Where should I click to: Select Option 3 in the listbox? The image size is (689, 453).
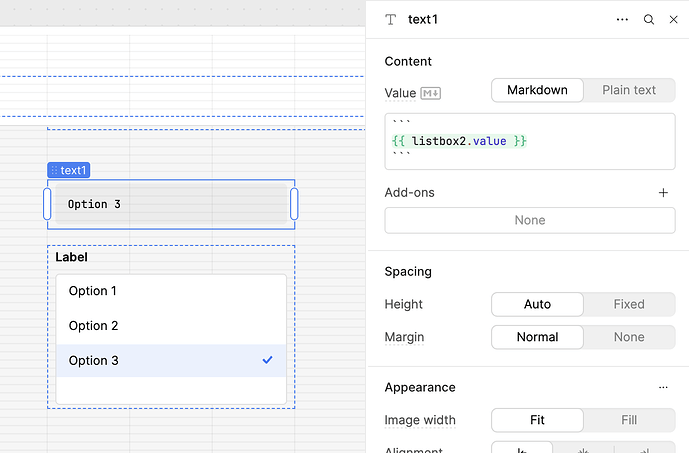click(171, 361)
